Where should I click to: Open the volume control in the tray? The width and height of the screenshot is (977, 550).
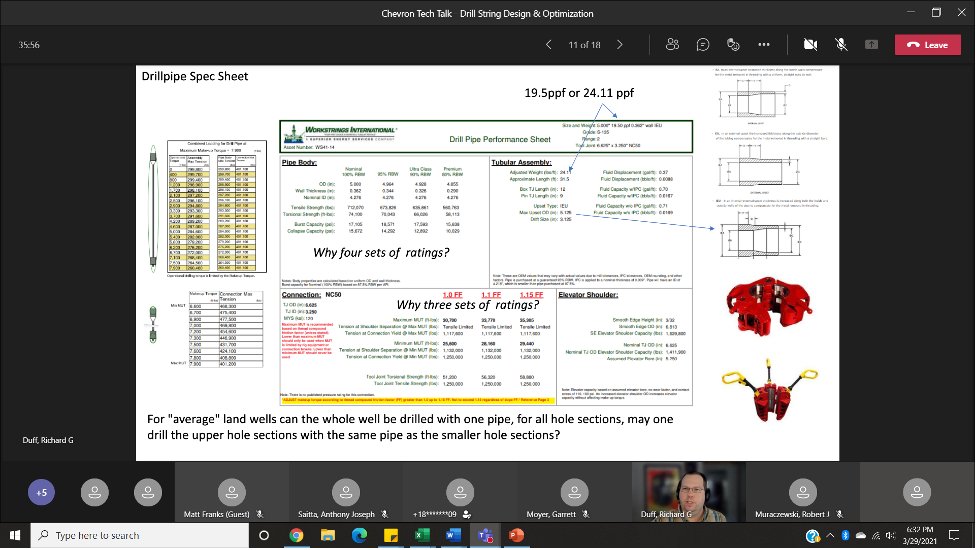(890, 536)
